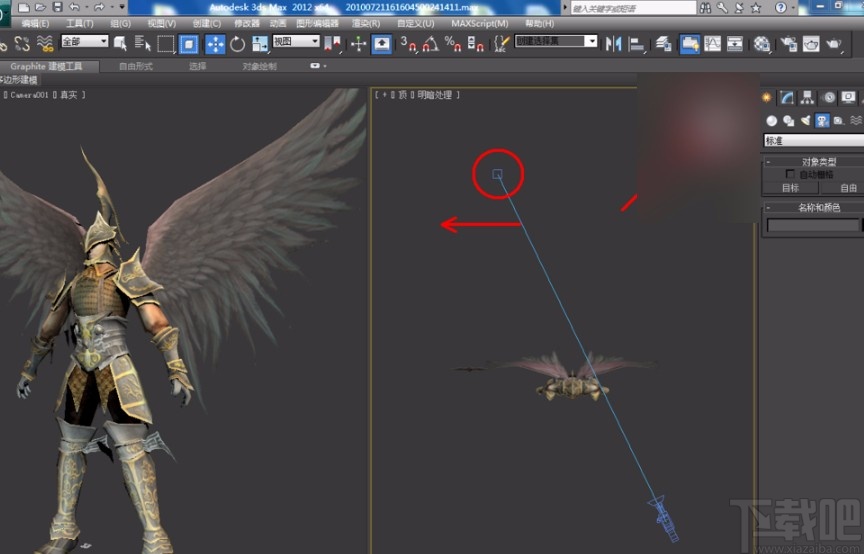Click the Render Production teapot icon
Image resolution: width=864 pixels, height=554 pixels.
834,44
